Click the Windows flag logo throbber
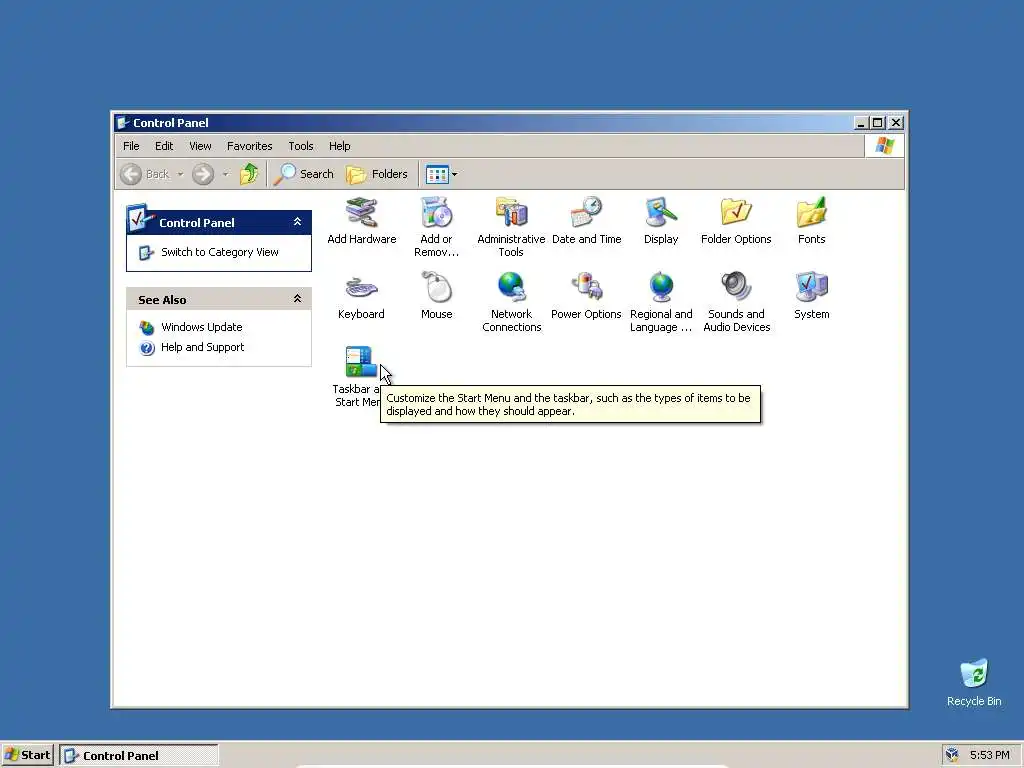This screenshot has width=1024, height=768. click(884, 146)
